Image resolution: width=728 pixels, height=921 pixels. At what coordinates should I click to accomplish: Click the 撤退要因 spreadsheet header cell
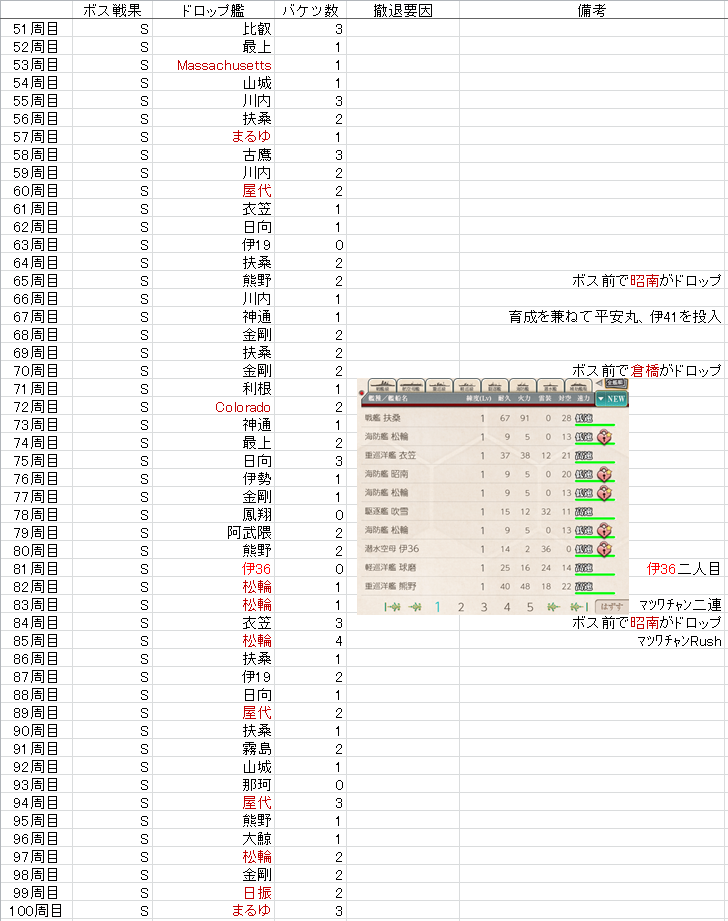pyautogui.click(x=403, y=10)
